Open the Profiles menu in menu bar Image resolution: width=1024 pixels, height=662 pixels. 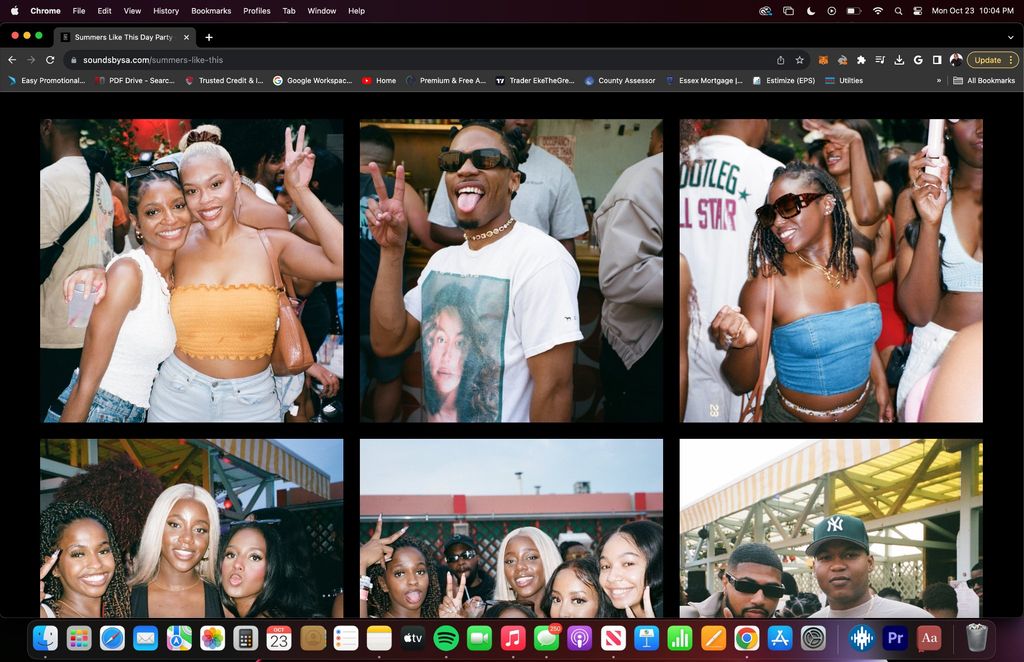pos(256,11)
